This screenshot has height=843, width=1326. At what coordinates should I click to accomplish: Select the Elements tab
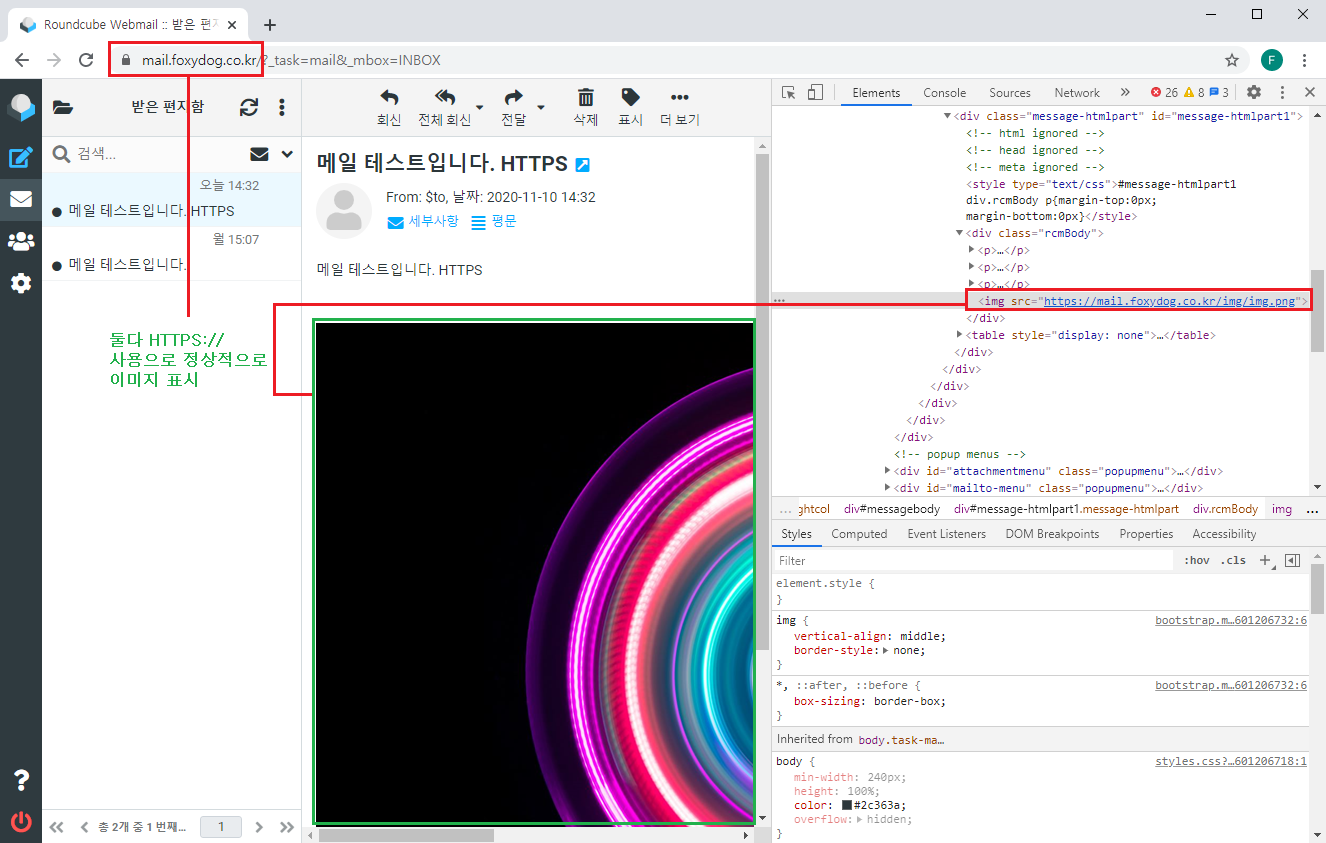coord(876,92)
